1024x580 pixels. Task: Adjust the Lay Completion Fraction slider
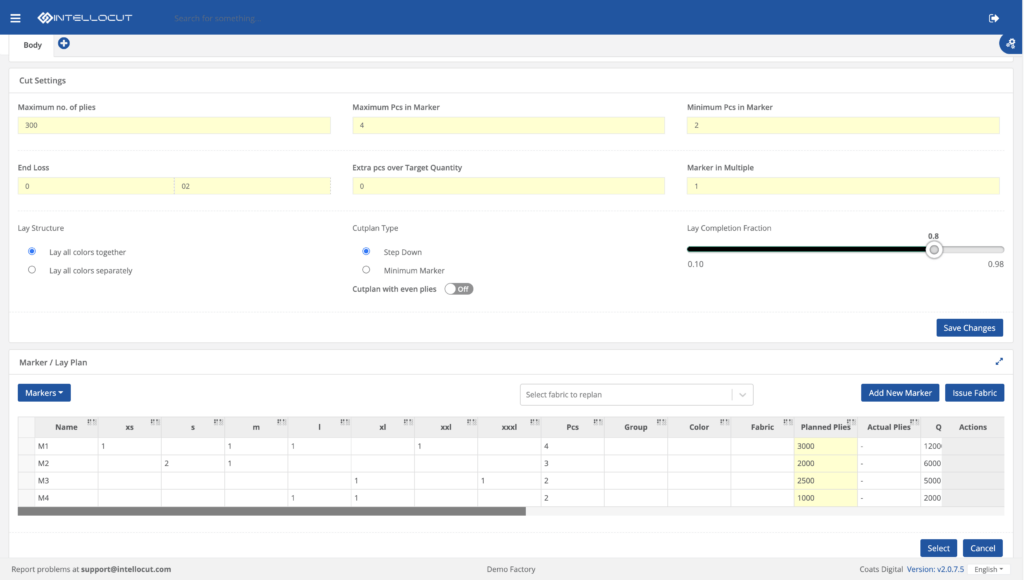[934, 249]
